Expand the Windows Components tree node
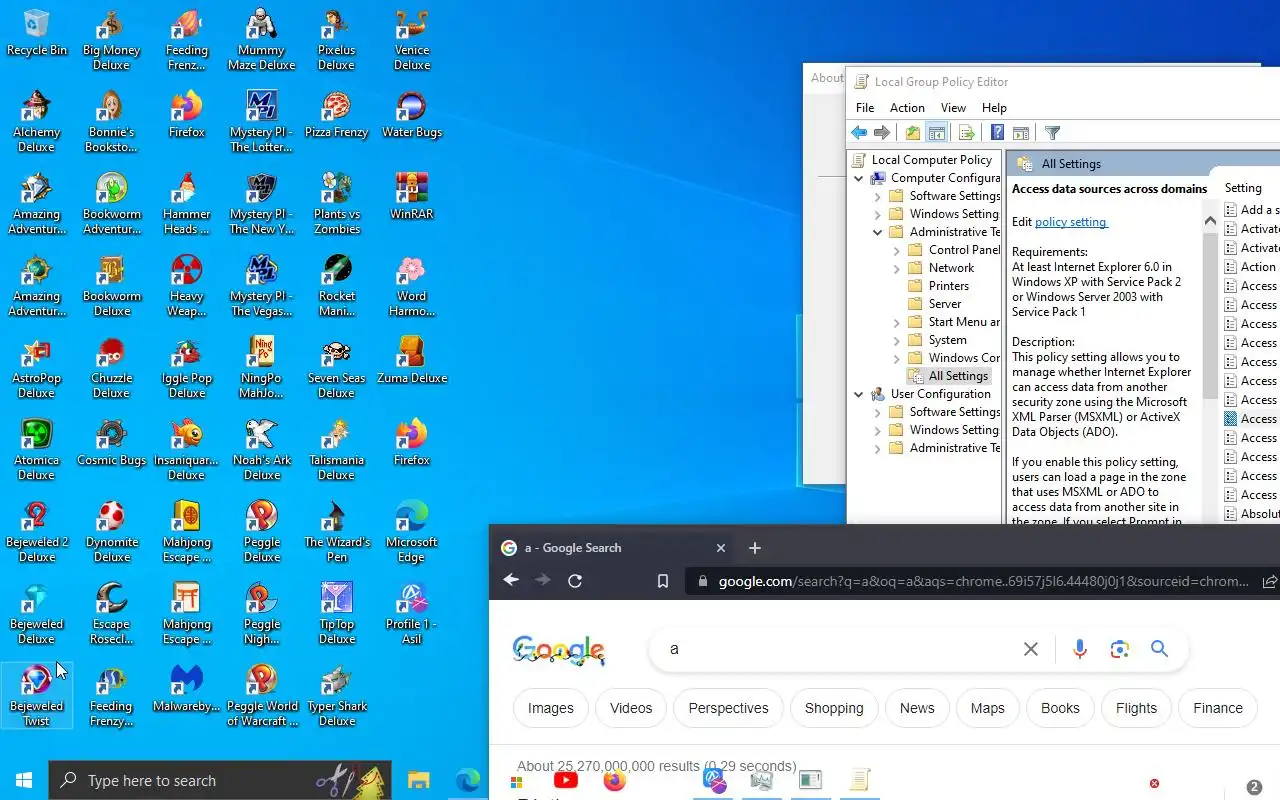The width and height of the screenshot is (1280, 800). click(x=896, y=358)
